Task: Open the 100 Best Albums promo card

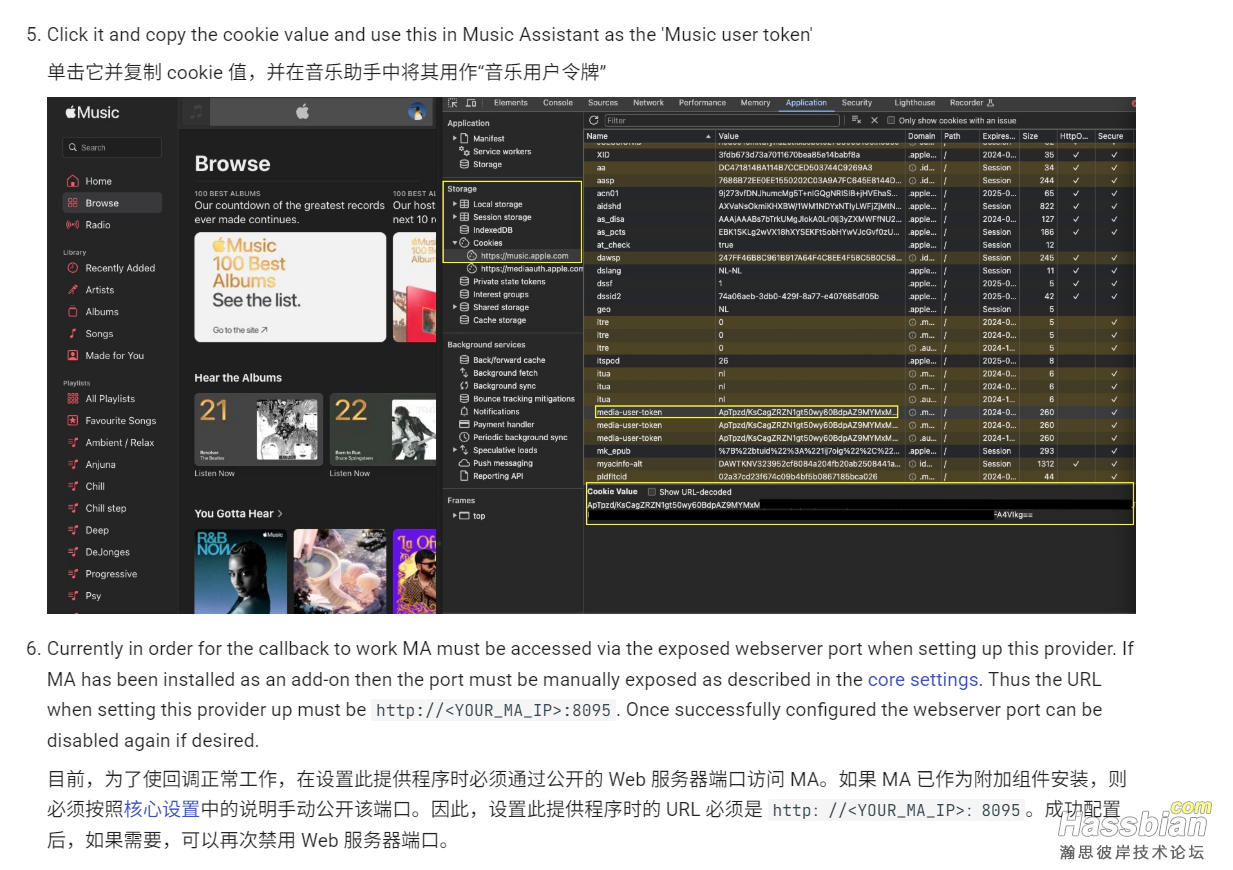Action: (x=290, y=287)
